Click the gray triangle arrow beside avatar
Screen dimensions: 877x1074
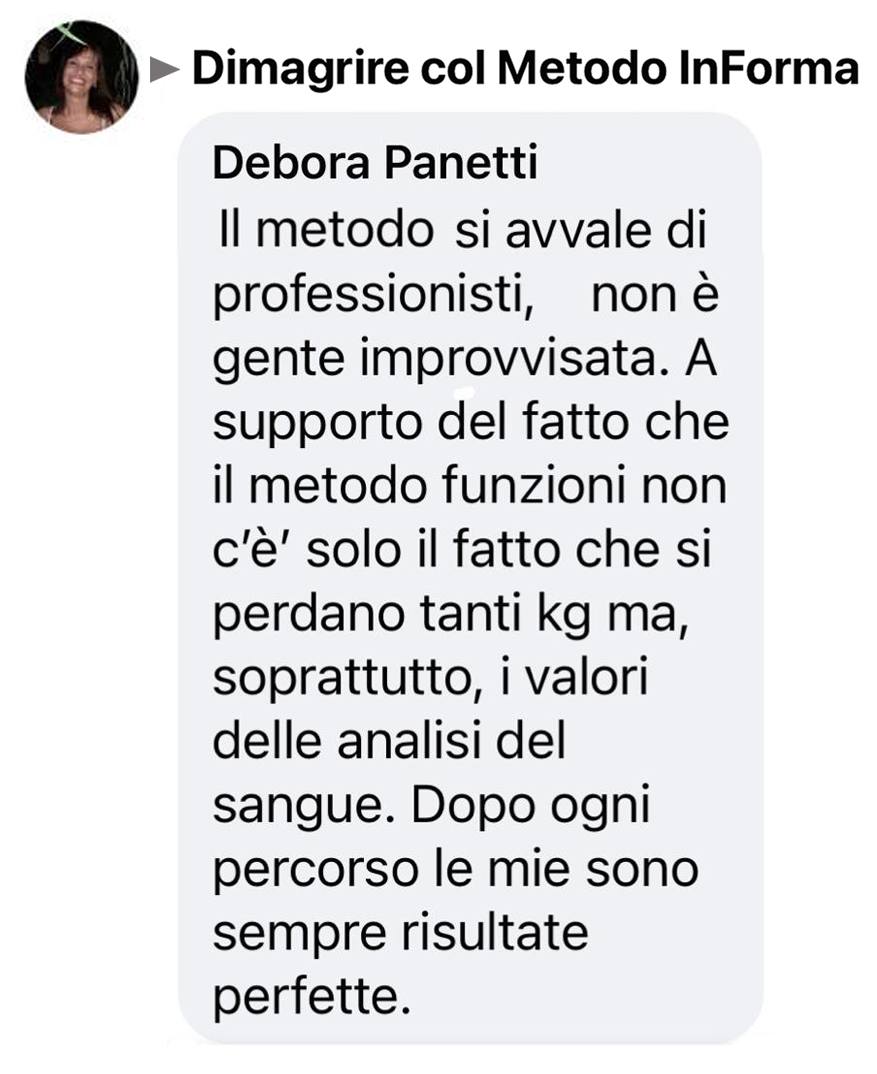164,70
